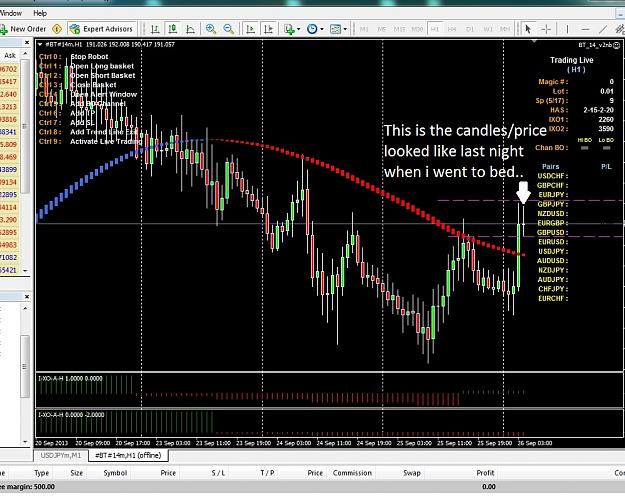The width and height of the screenshot is (625, 503).
Task: Close the Market Watch panel
Action: pyautogui.click(x=27, y=42)
